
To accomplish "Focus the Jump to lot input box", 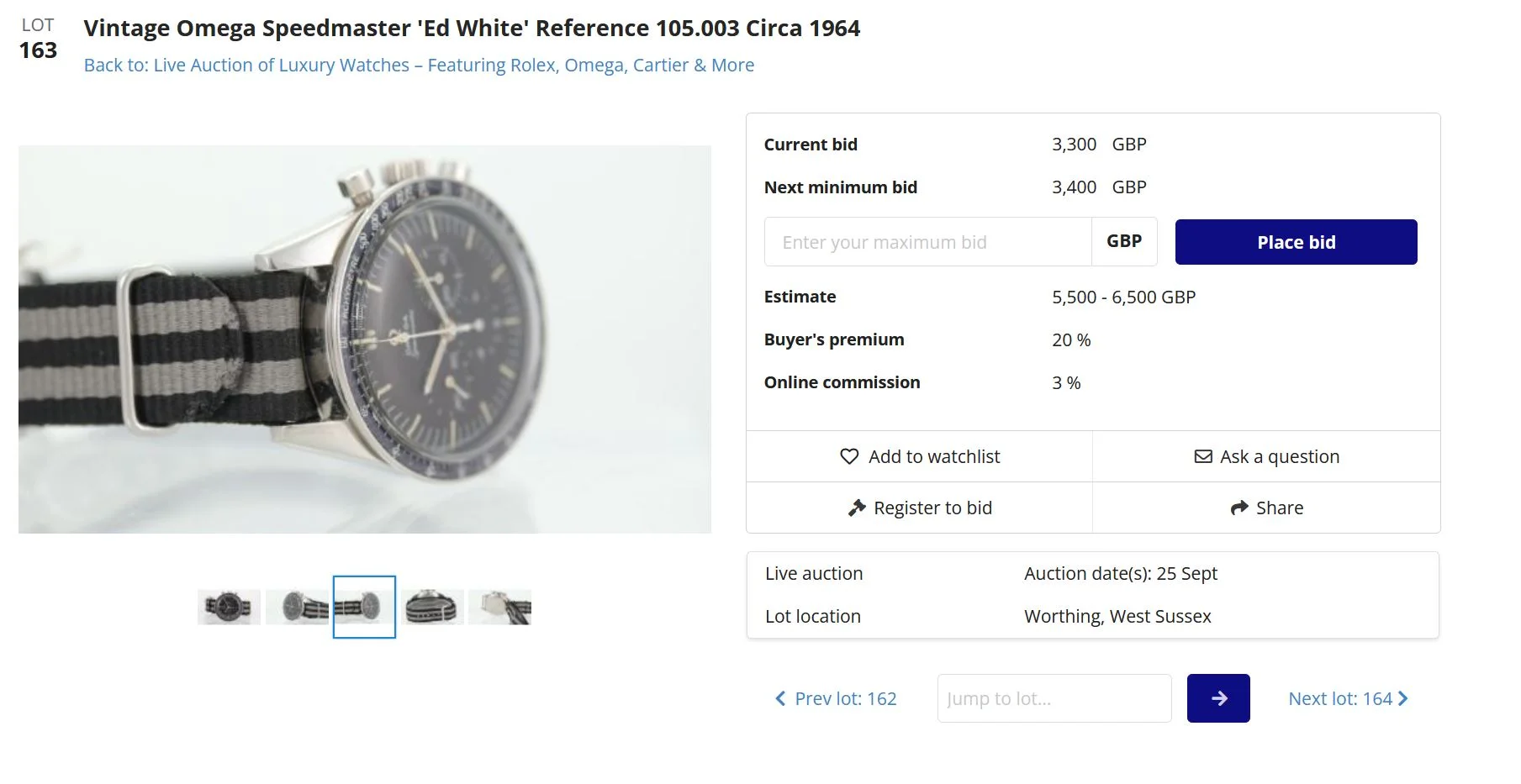I will click(x=1054, y=698).
